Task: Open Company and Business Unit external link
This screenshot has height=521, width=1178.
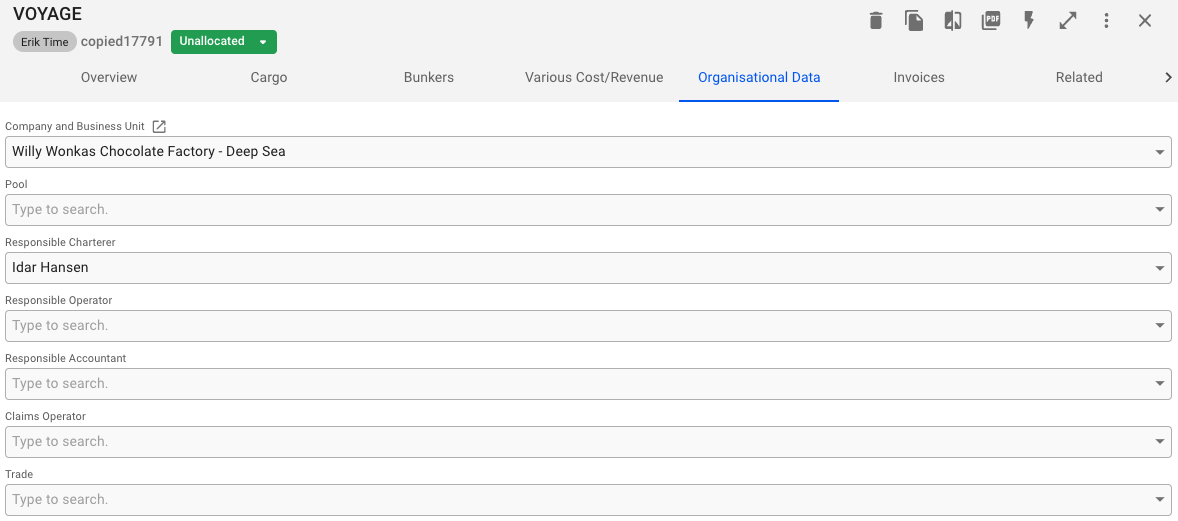Action: pos(159,127)
